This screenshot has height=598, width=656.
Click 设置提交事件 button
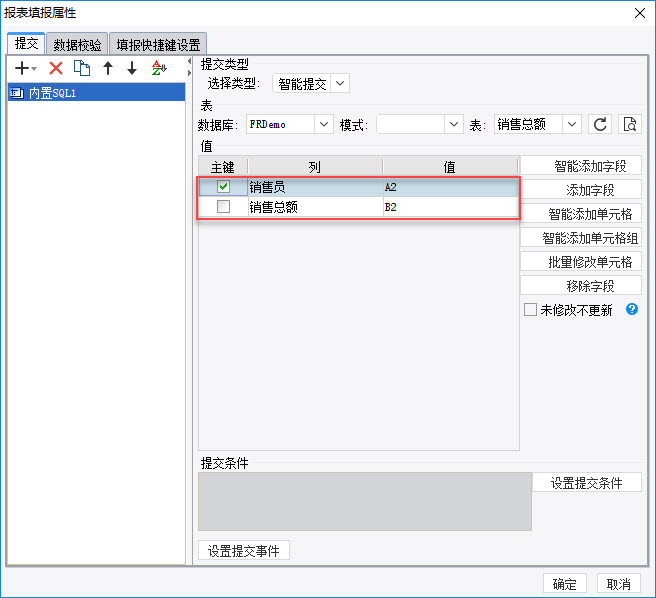[x=243, y=550]
